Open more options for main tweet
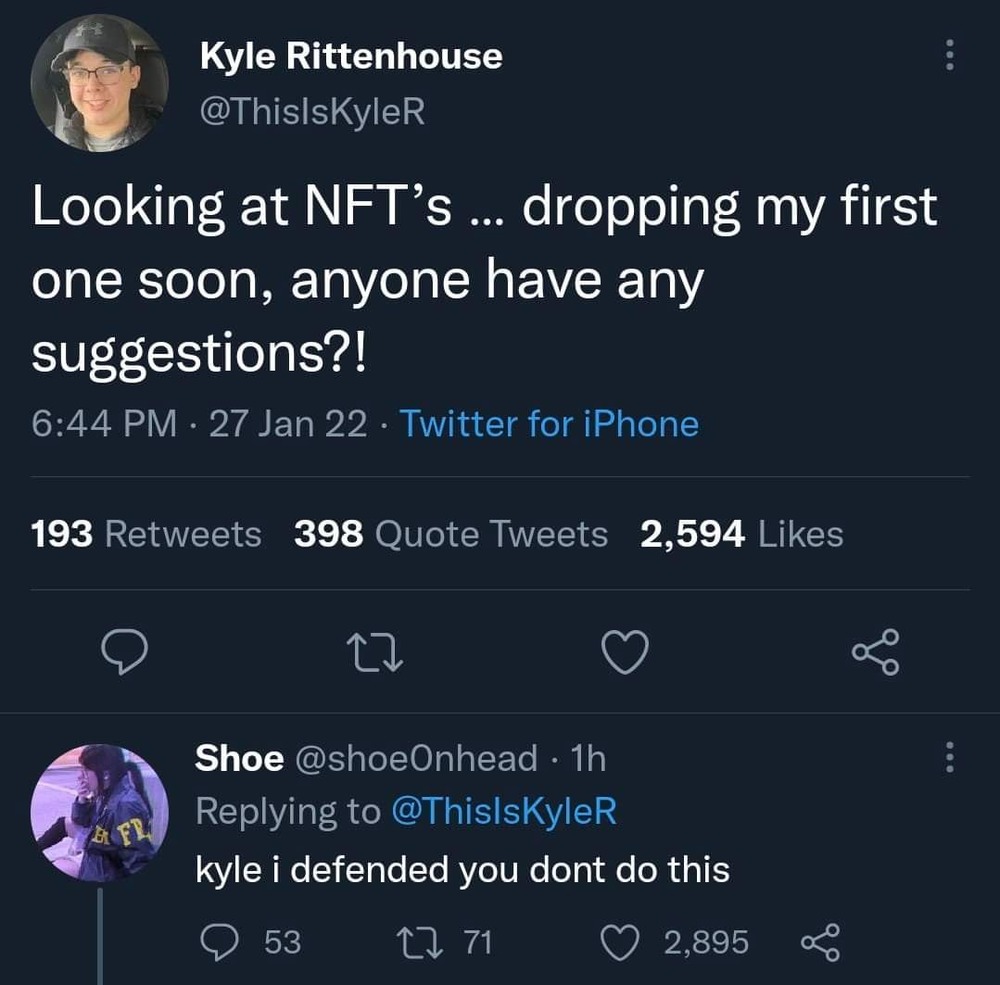The height and width of the screenshot is (985, 1000). (949, 54)
